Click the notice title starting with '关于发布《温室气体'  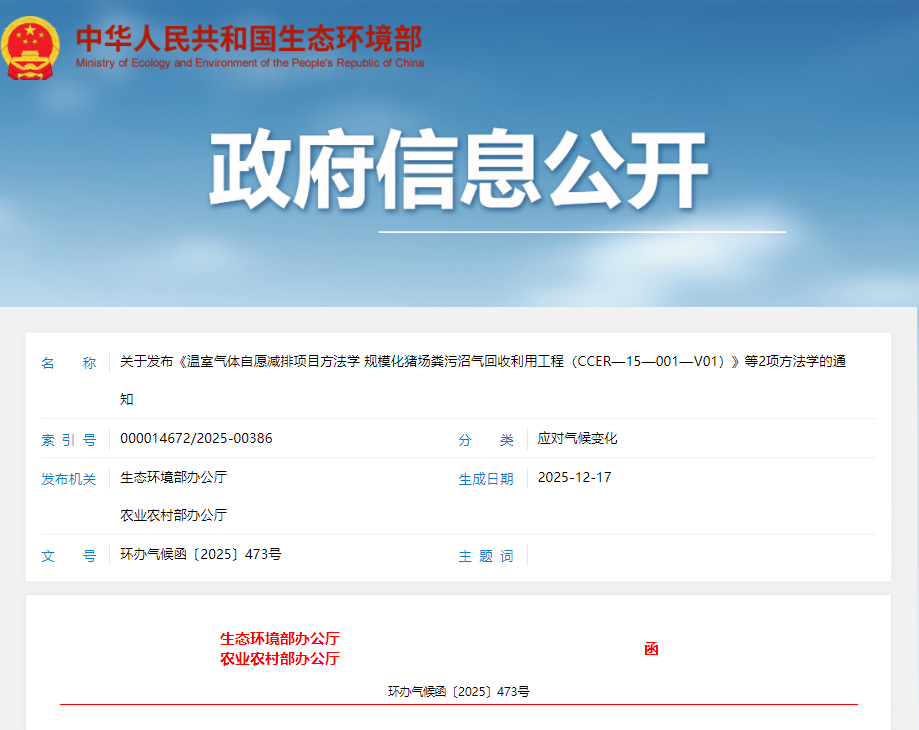pyautogui.click(x=482, y=362)
